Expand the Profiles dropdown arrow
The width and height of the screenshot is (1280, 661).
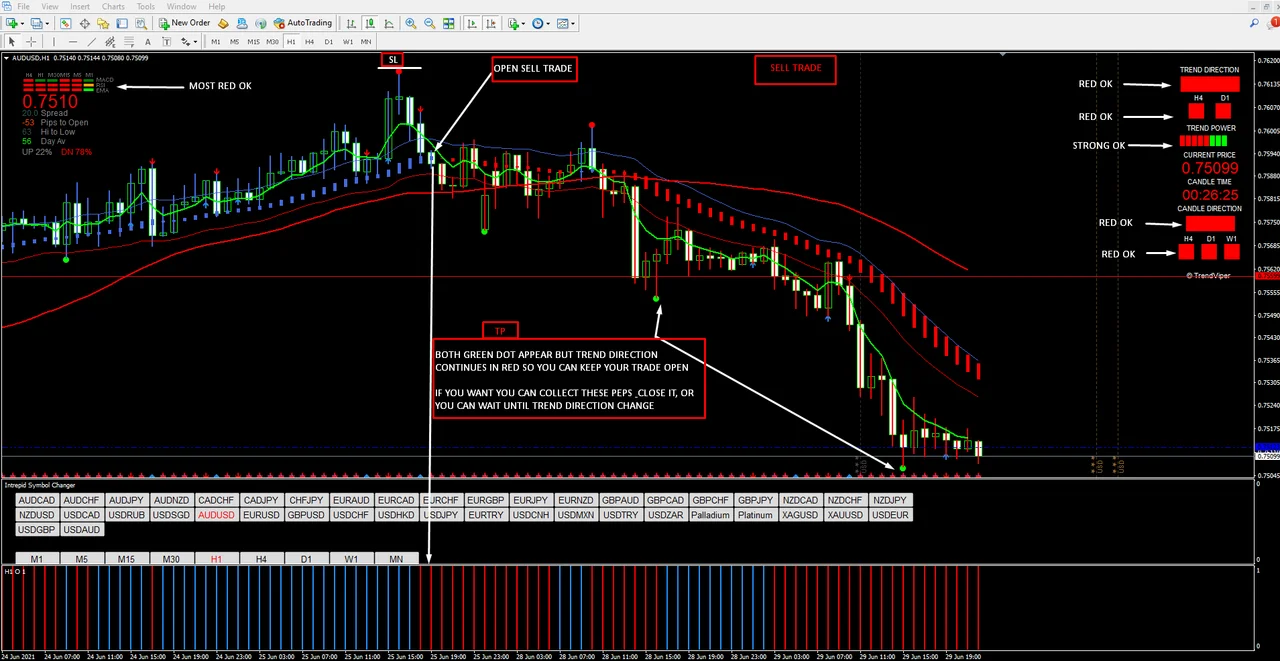pyautogui.click(x=47, y=23)
